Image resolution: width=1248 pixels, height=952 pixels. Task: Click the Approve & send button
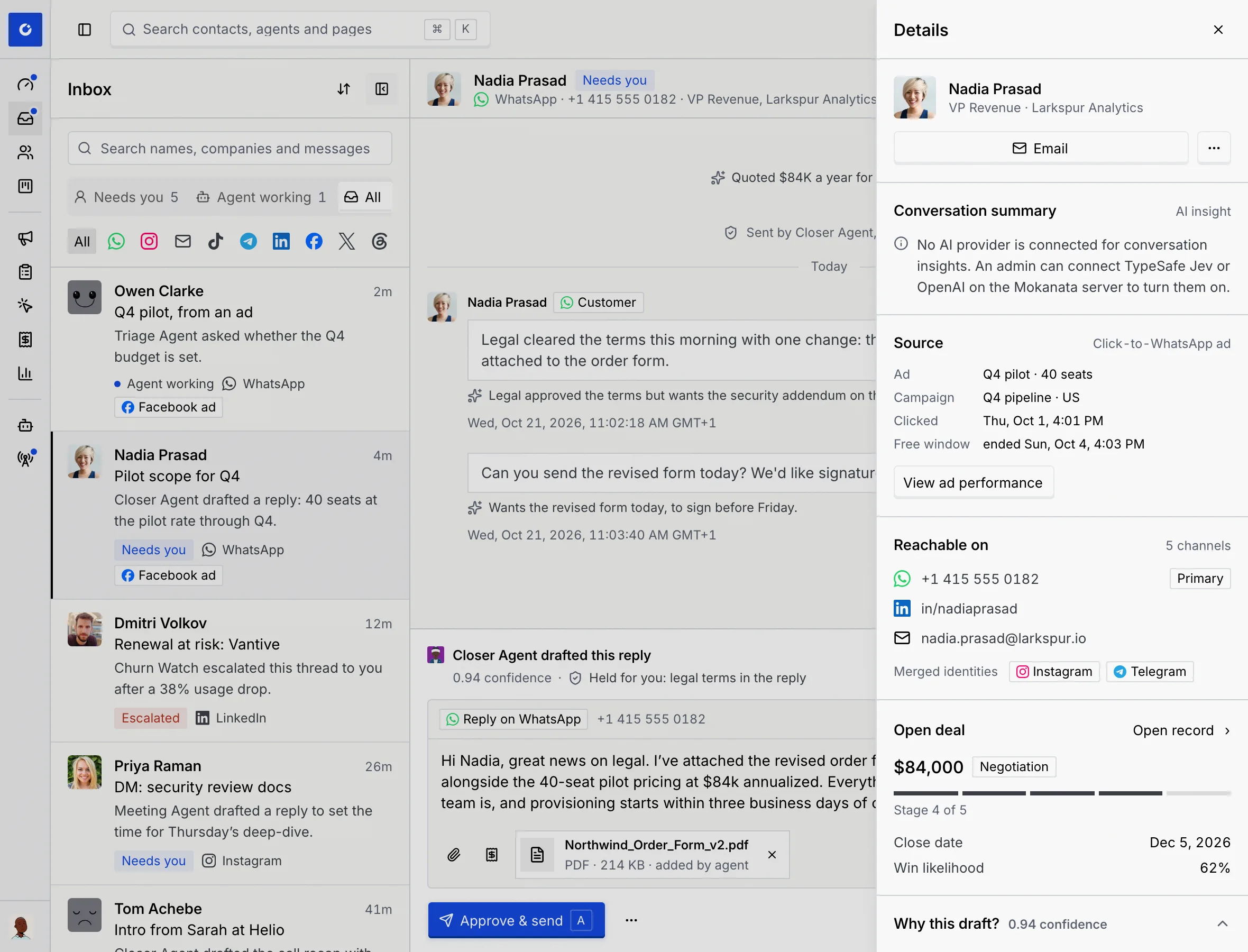click(516, 920)
